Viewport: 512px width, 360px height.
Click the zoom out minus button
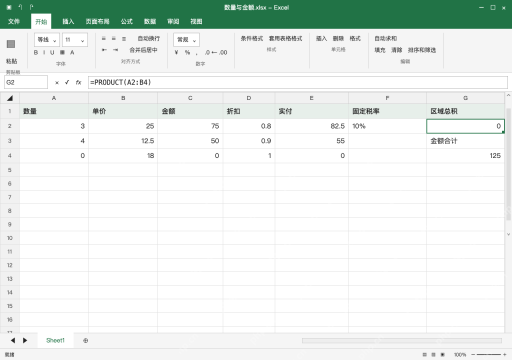pyautogui.click(x=473, y=355)
